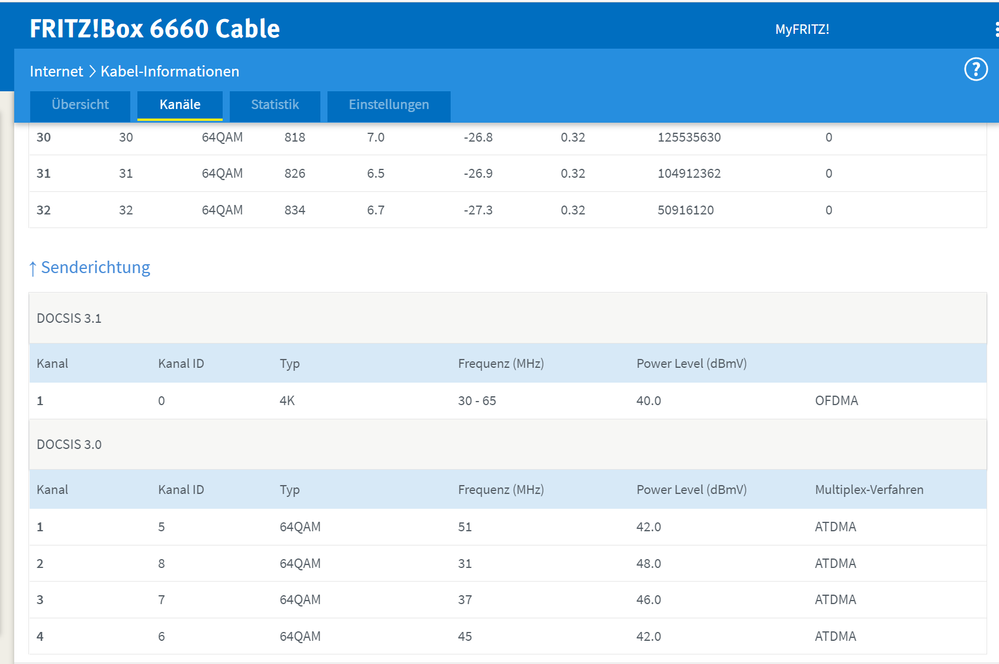
Task: Select the 48.0 power level cell
Action: (648, 563)
